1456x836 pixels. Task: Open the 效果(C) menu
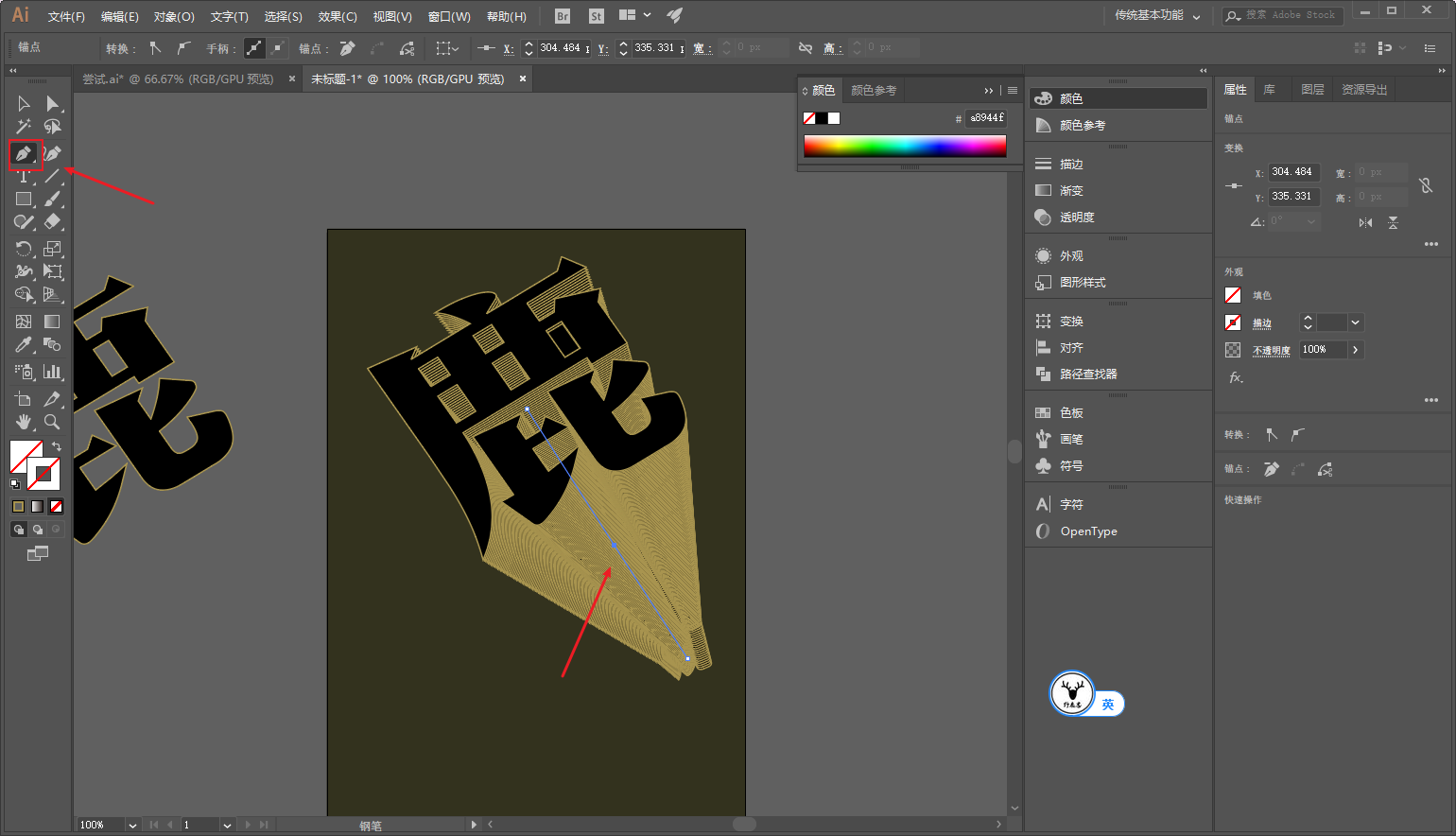(338, 17)
